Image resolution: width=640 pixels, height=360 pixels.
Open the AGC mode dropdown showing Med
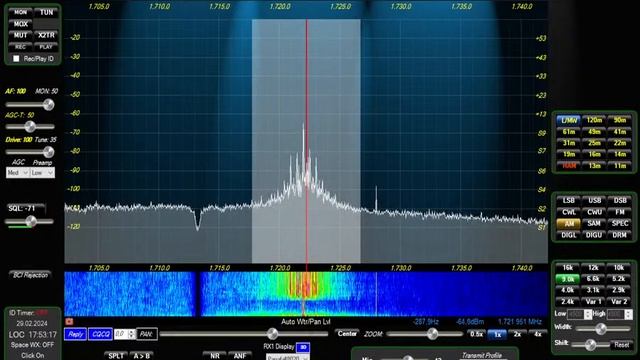coord(18,173)
